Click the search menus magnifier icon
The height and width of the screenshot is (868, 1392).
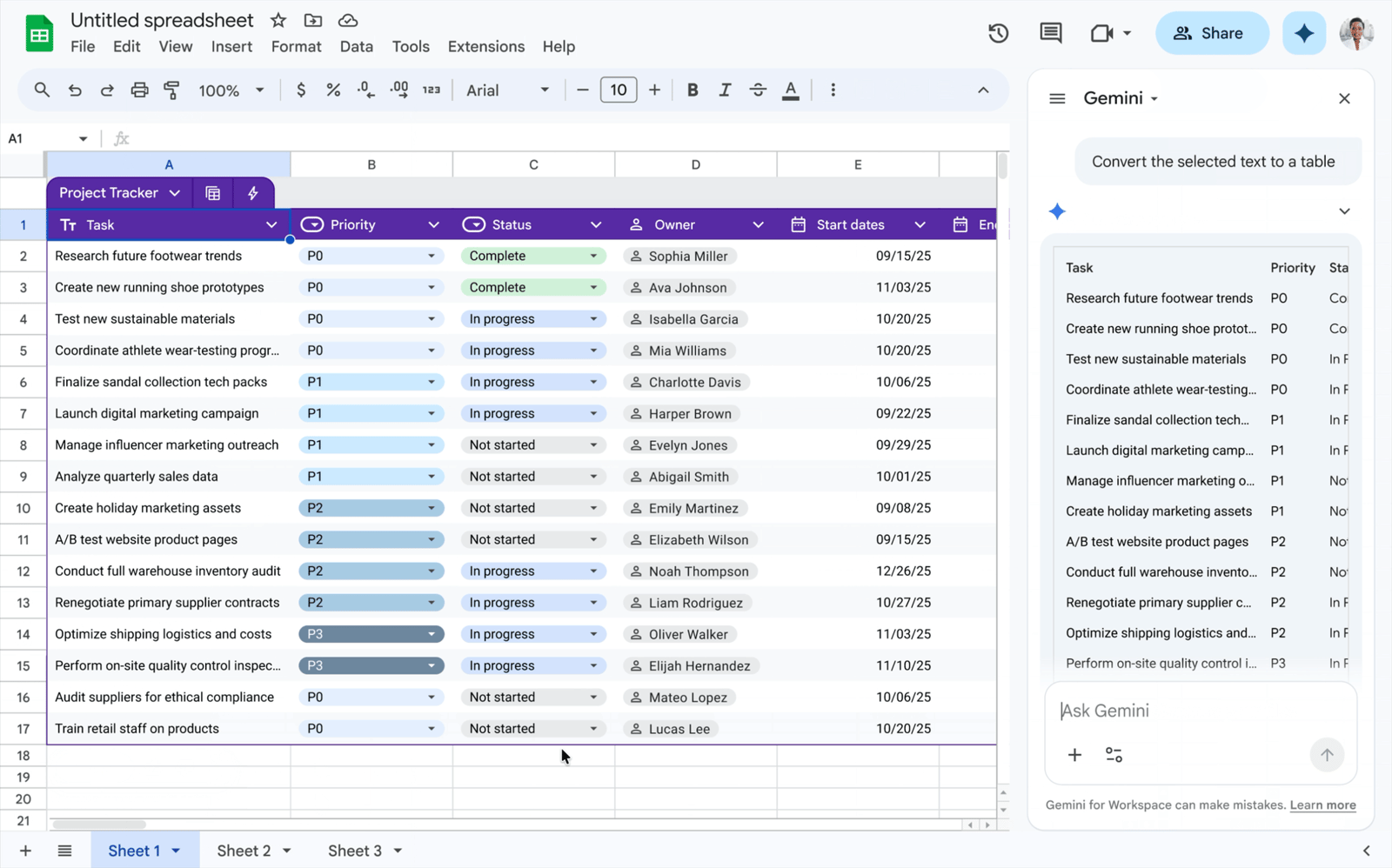pyautogui.click(x=42, y=90)
